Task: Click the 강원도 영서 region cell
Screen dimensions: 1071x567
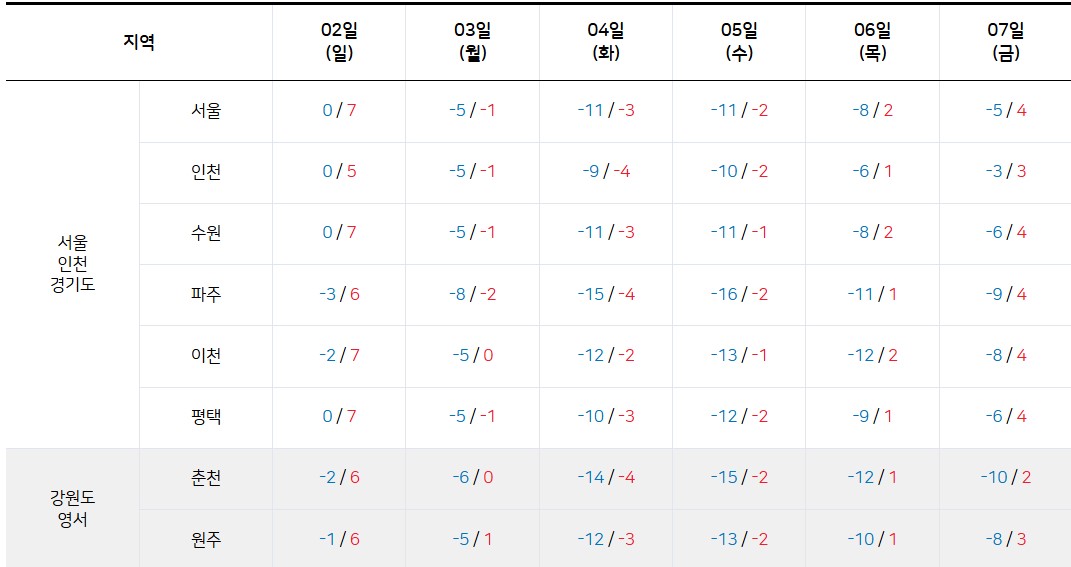Action: click(72, 508)
